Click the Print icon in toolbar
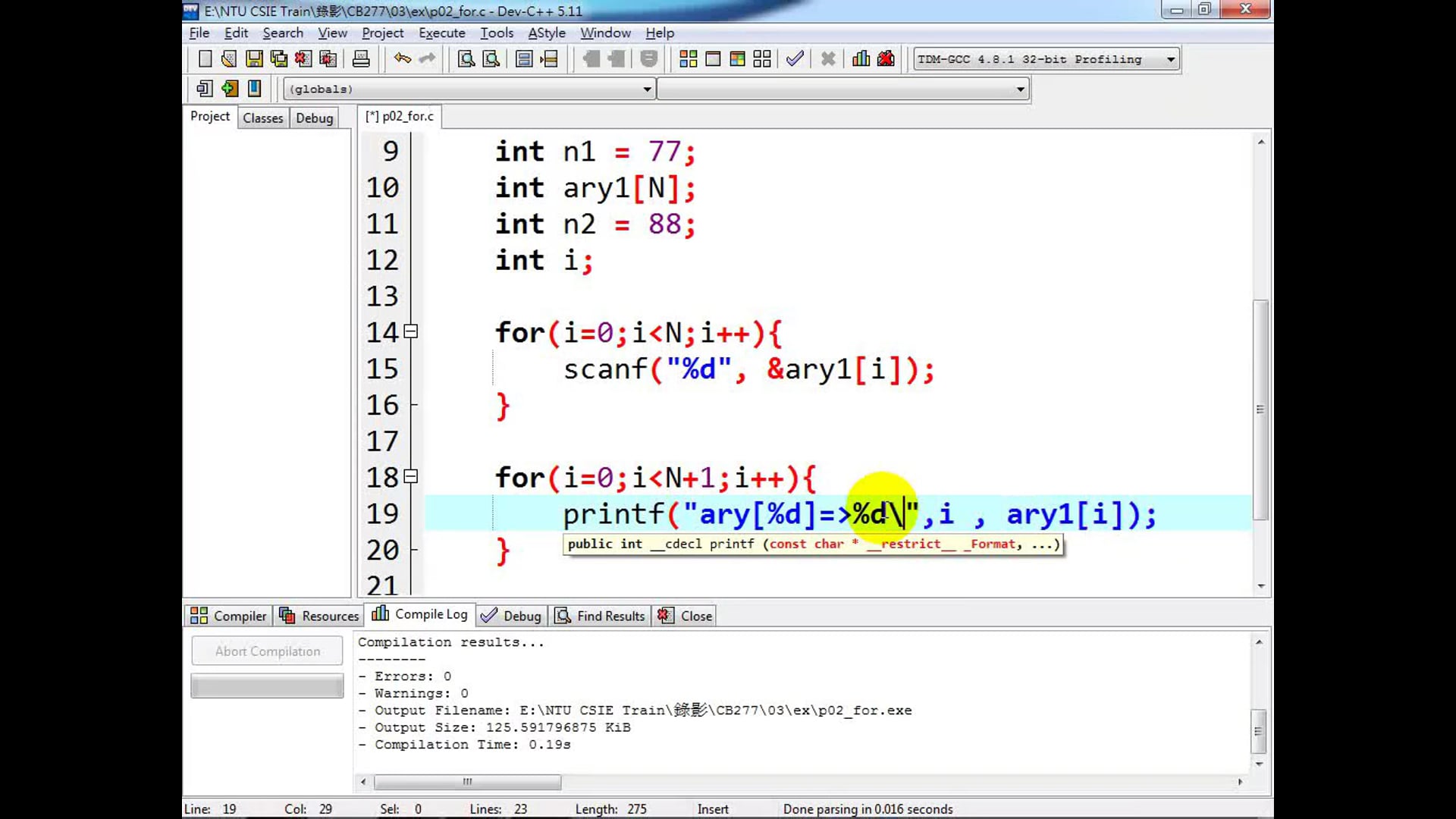 coord(361,59)
